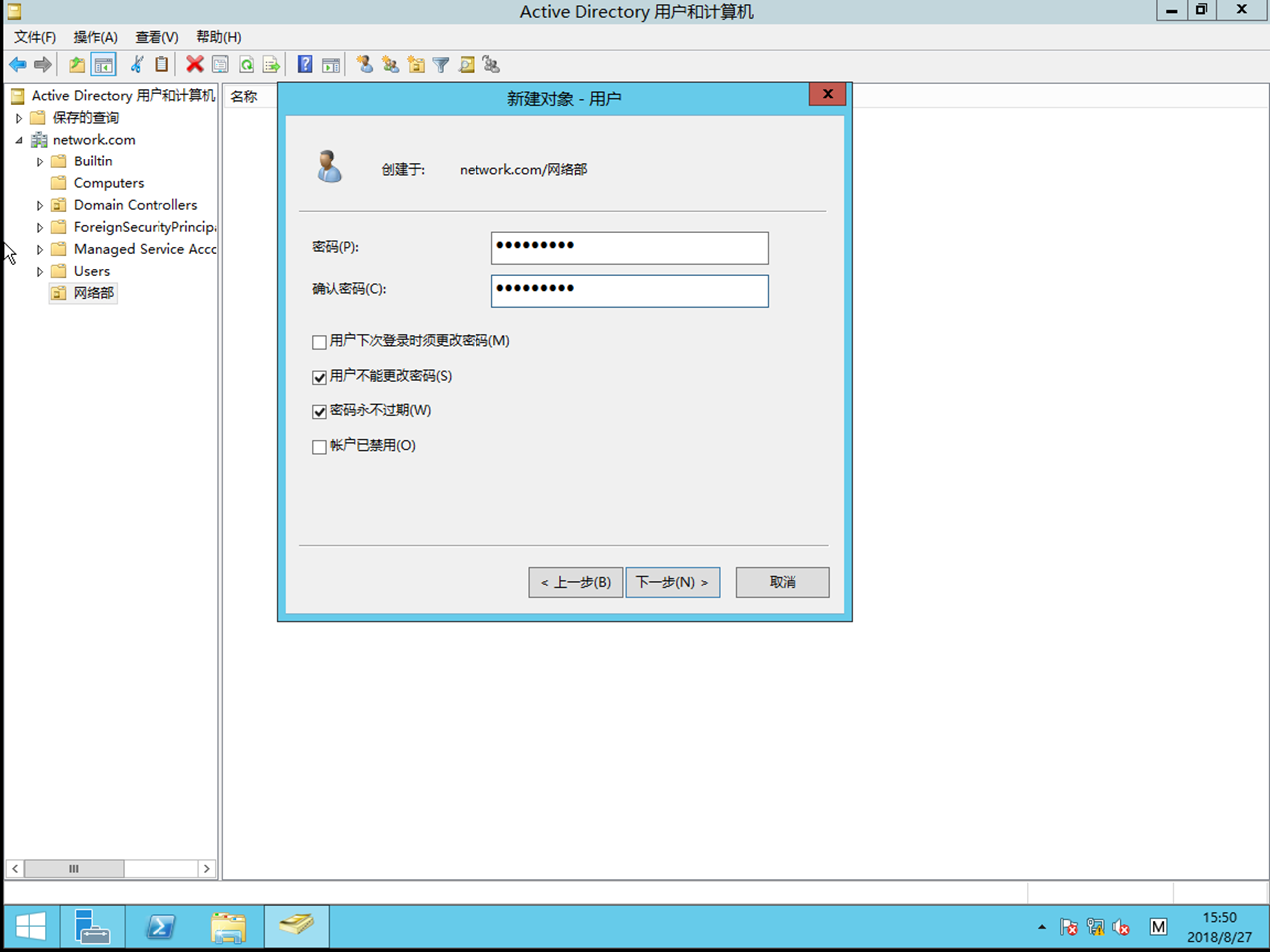Click the Active Directory taskbar icon
Viewport: 1270px width, 952px height.
pos(296,927)
